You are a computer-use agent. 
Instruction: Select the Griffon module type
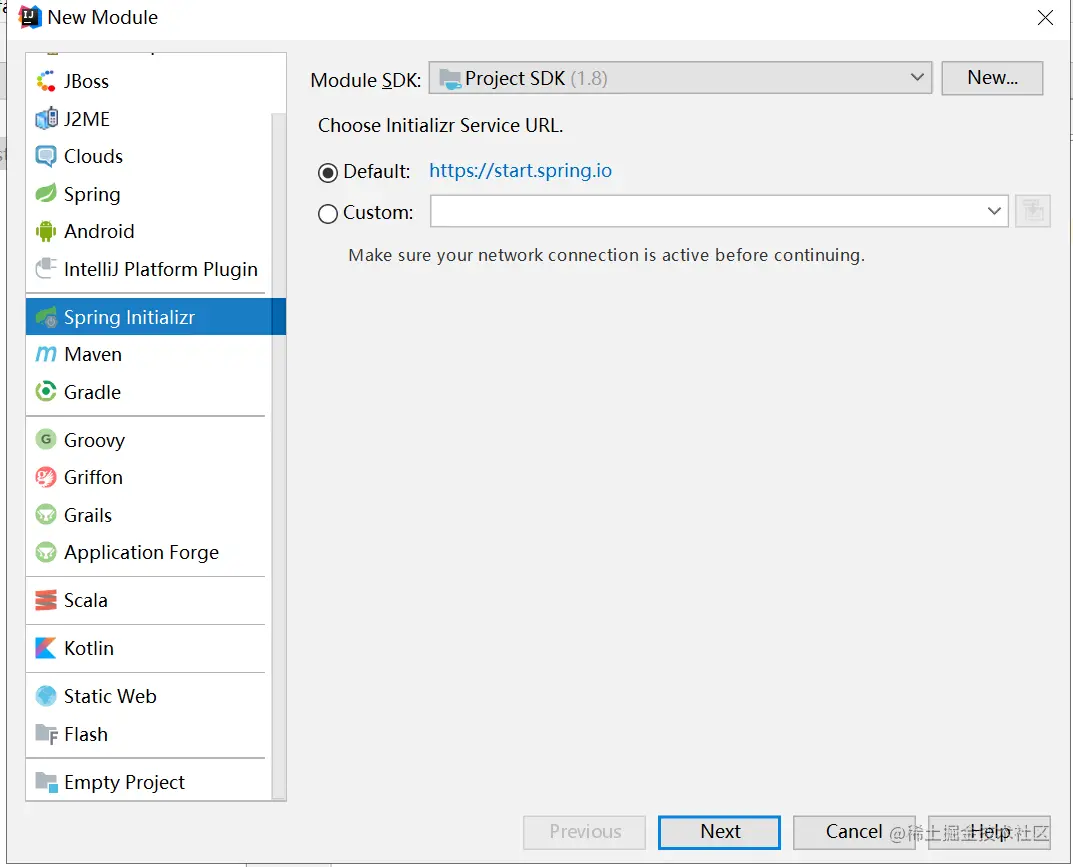click(148, 477)
